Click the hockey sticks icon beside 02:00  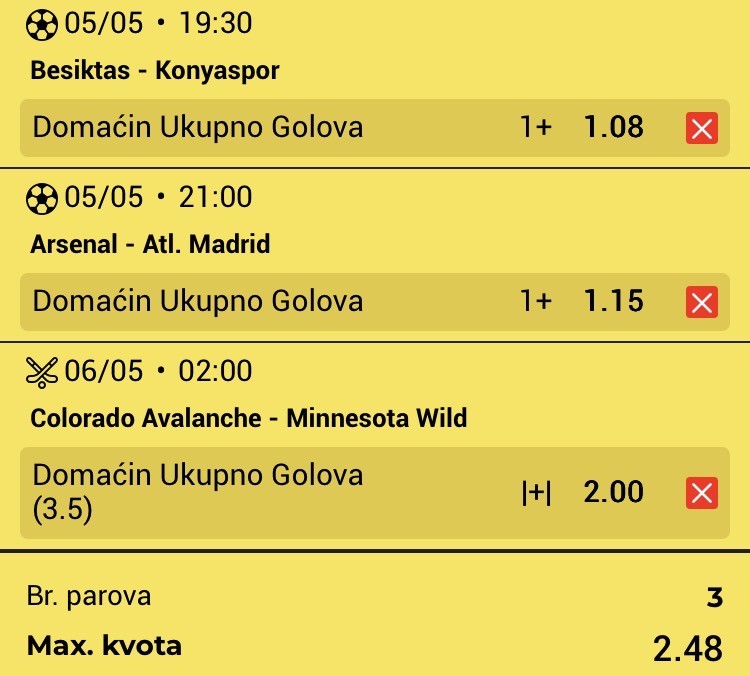(42, 372)
